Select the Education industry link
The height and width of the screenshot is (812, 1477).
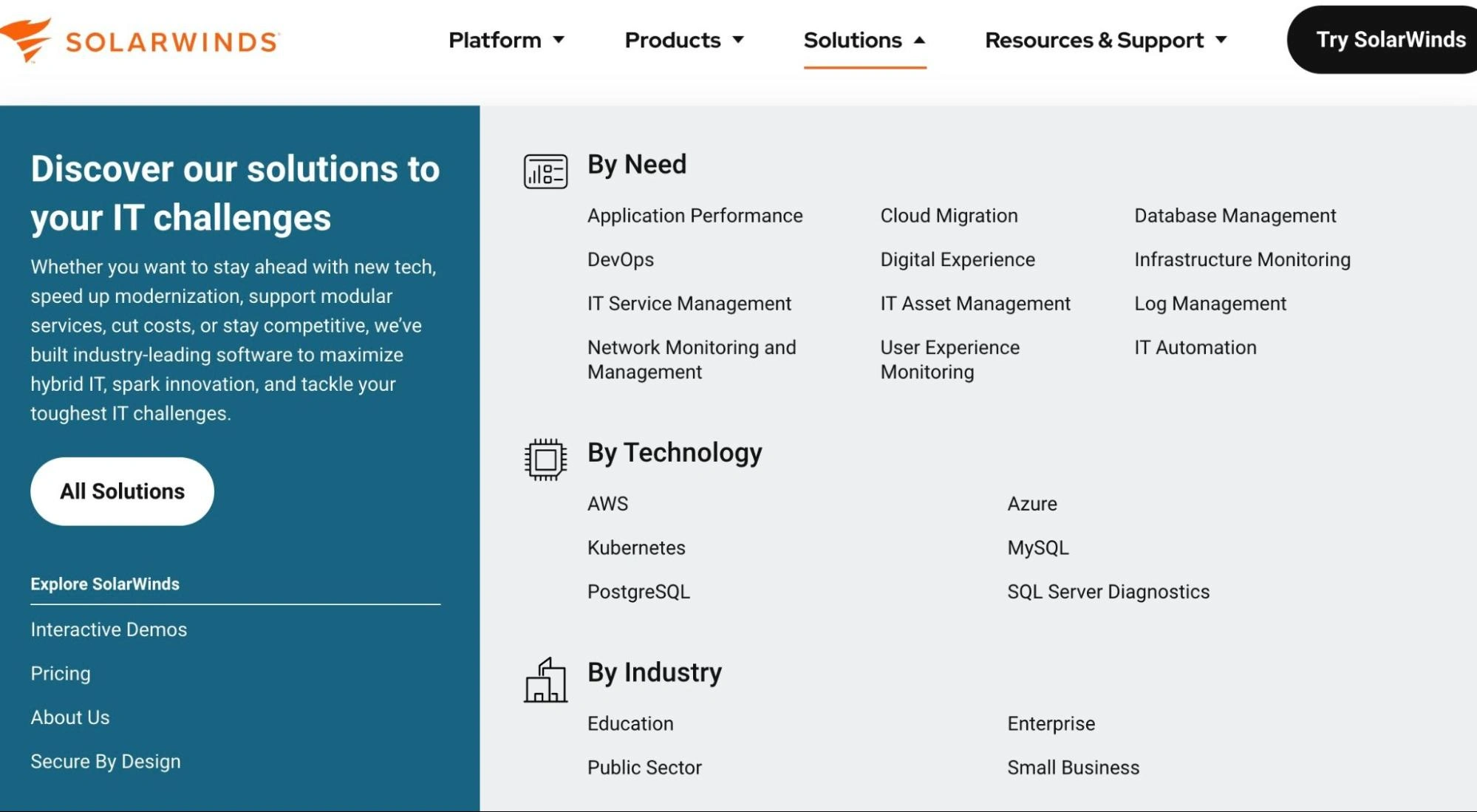point(630,724)
